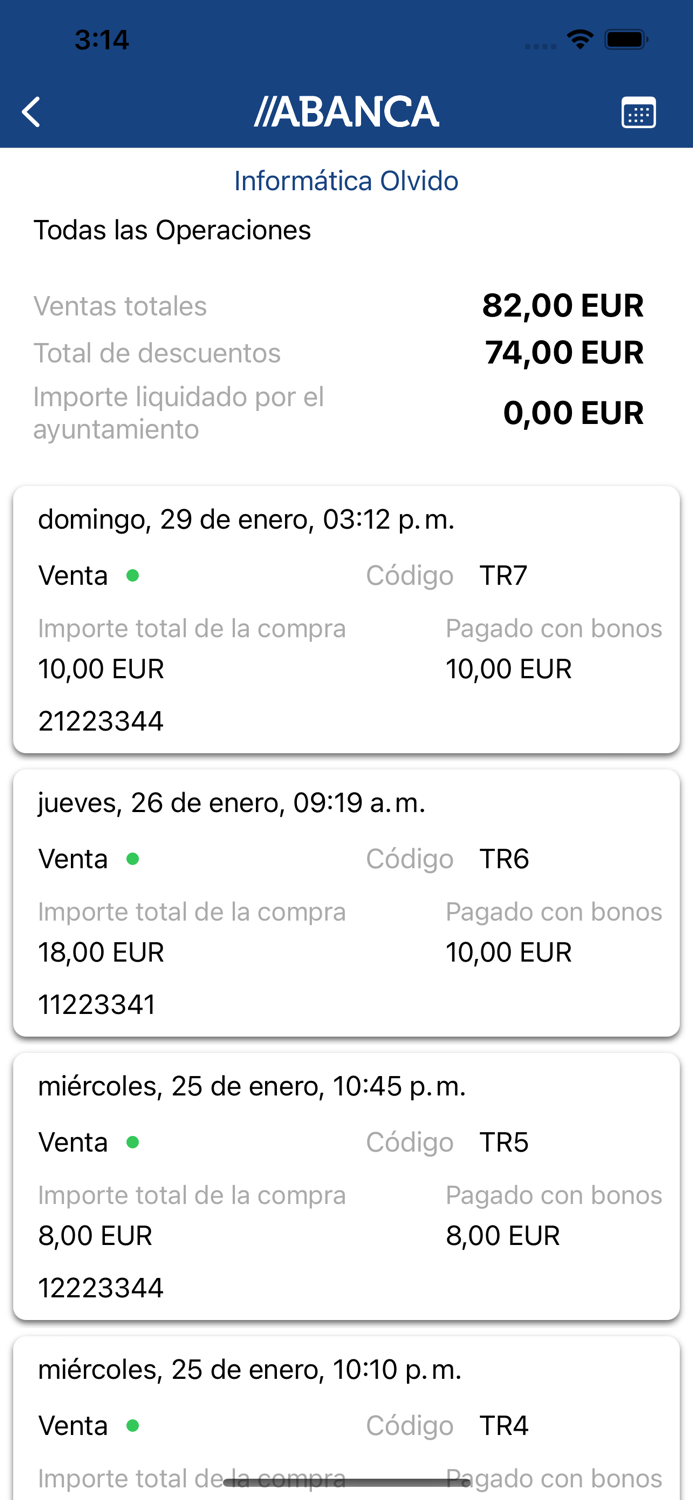Screen dimensions: 693x1500
Task: Tap the Importe liquidado por el ayuntamiento row
Action: pos(346,412)
